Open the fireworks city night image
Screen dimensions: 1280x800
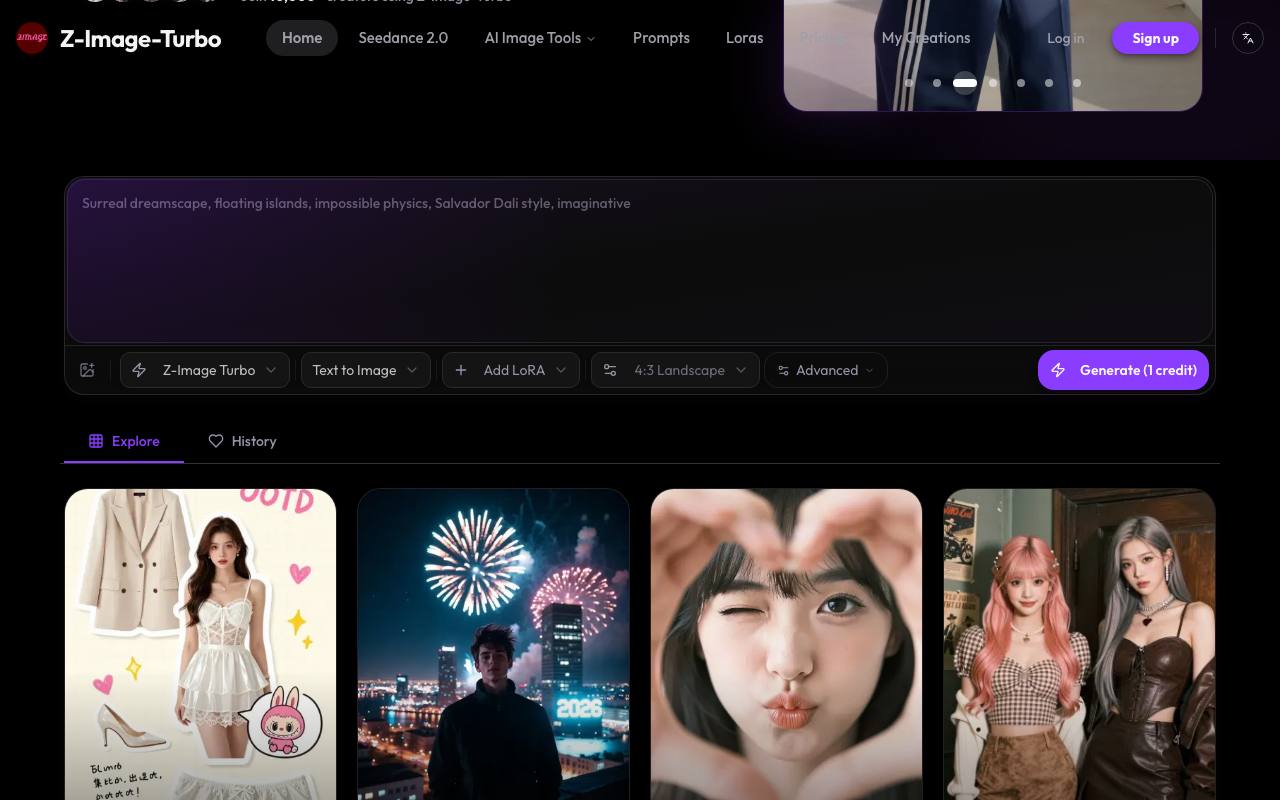(x=493, y=644)
